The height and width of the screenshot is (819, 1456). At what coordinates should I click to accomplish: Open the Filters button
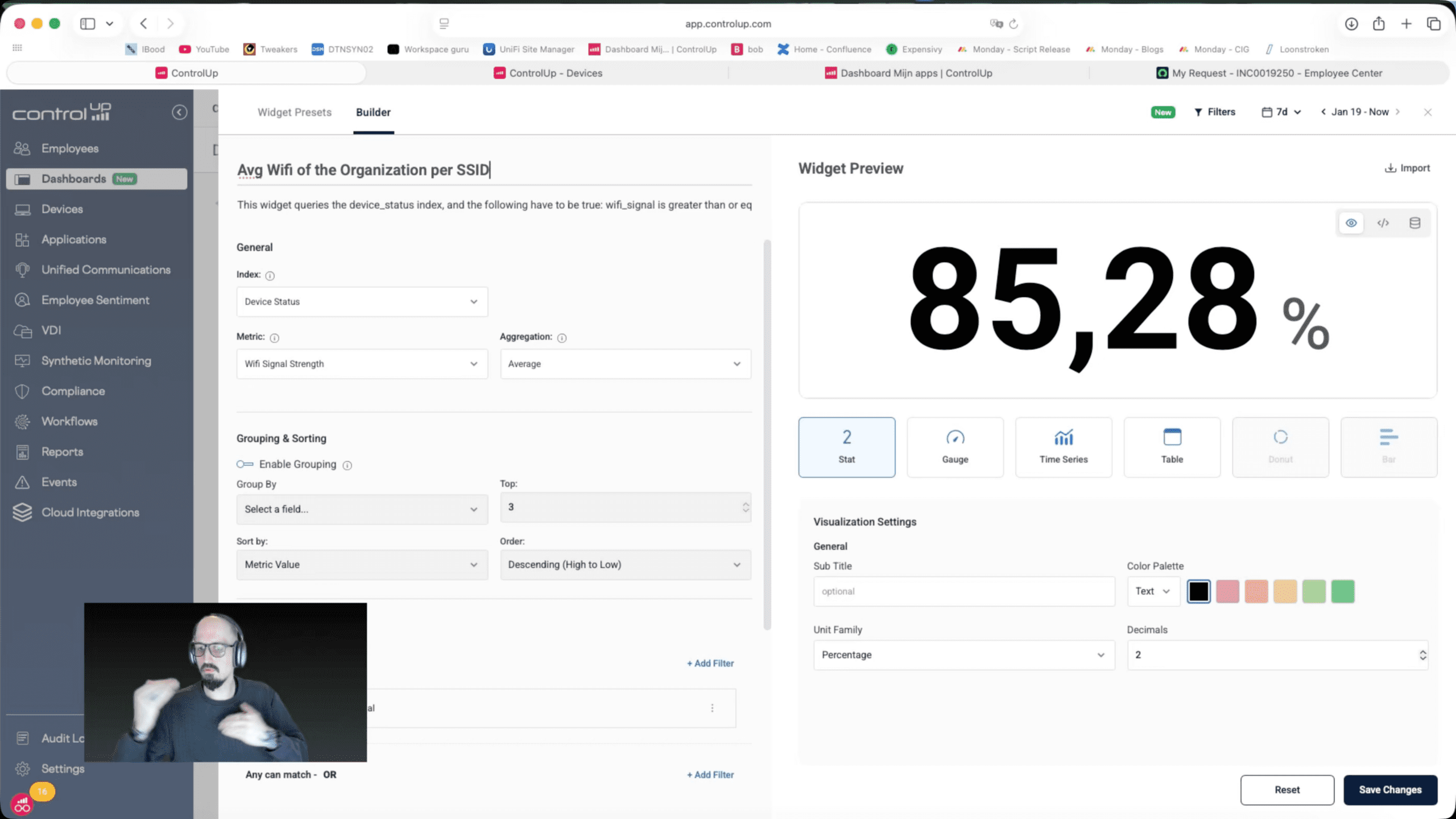click(1215, 112)
